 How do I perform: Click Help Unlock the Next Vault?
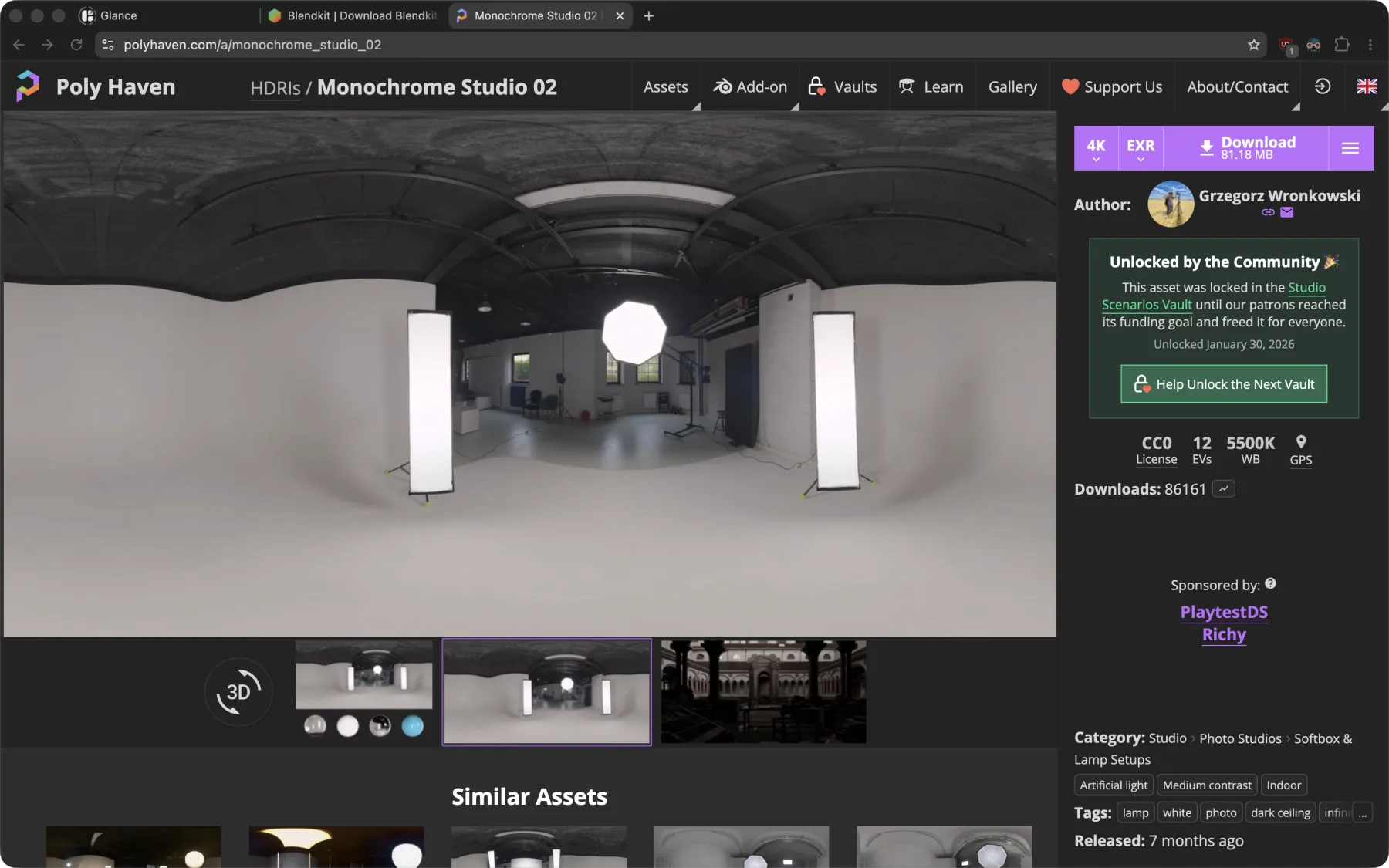(x=1224, y=383)
